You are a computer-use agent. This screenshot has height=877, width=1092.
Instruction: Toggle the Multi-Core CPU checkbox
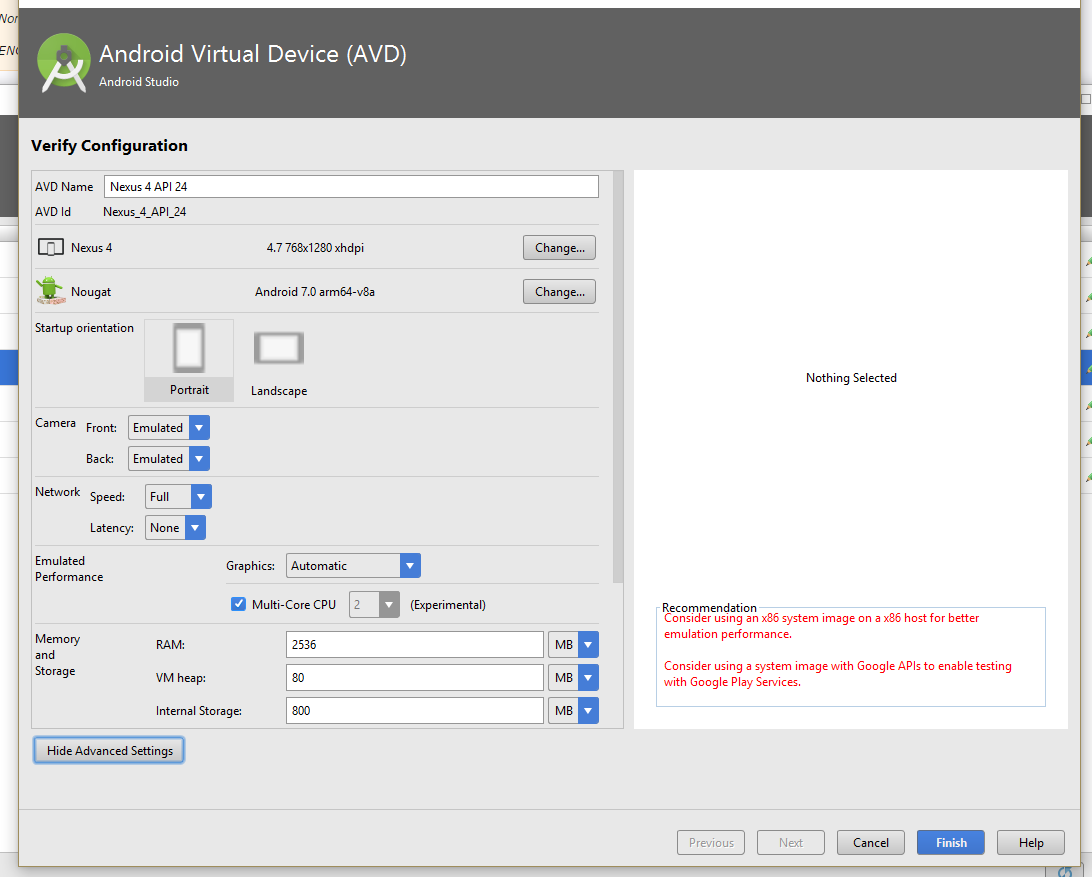coord(238,604)
